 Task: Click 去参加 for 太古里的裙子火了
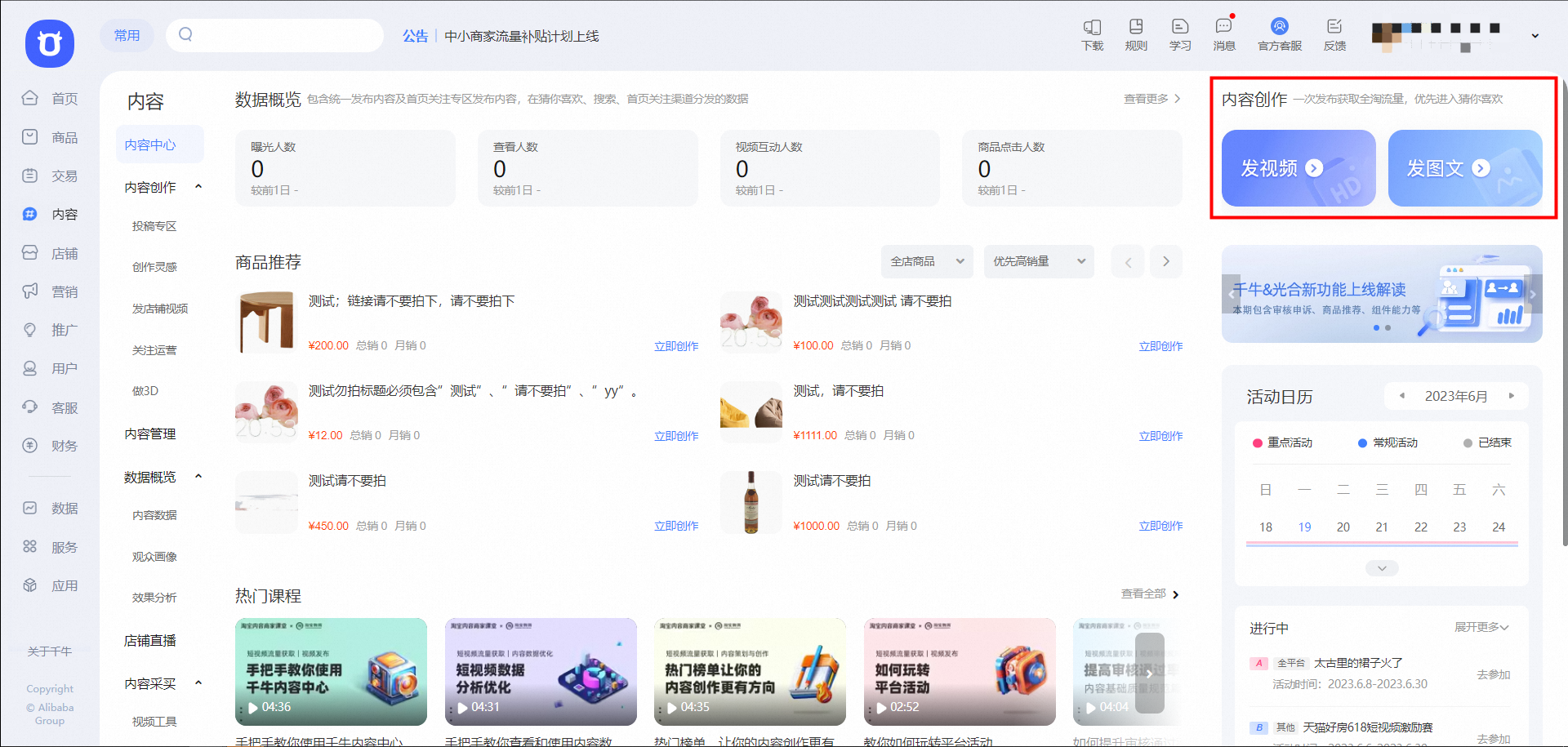point(1494,674)
